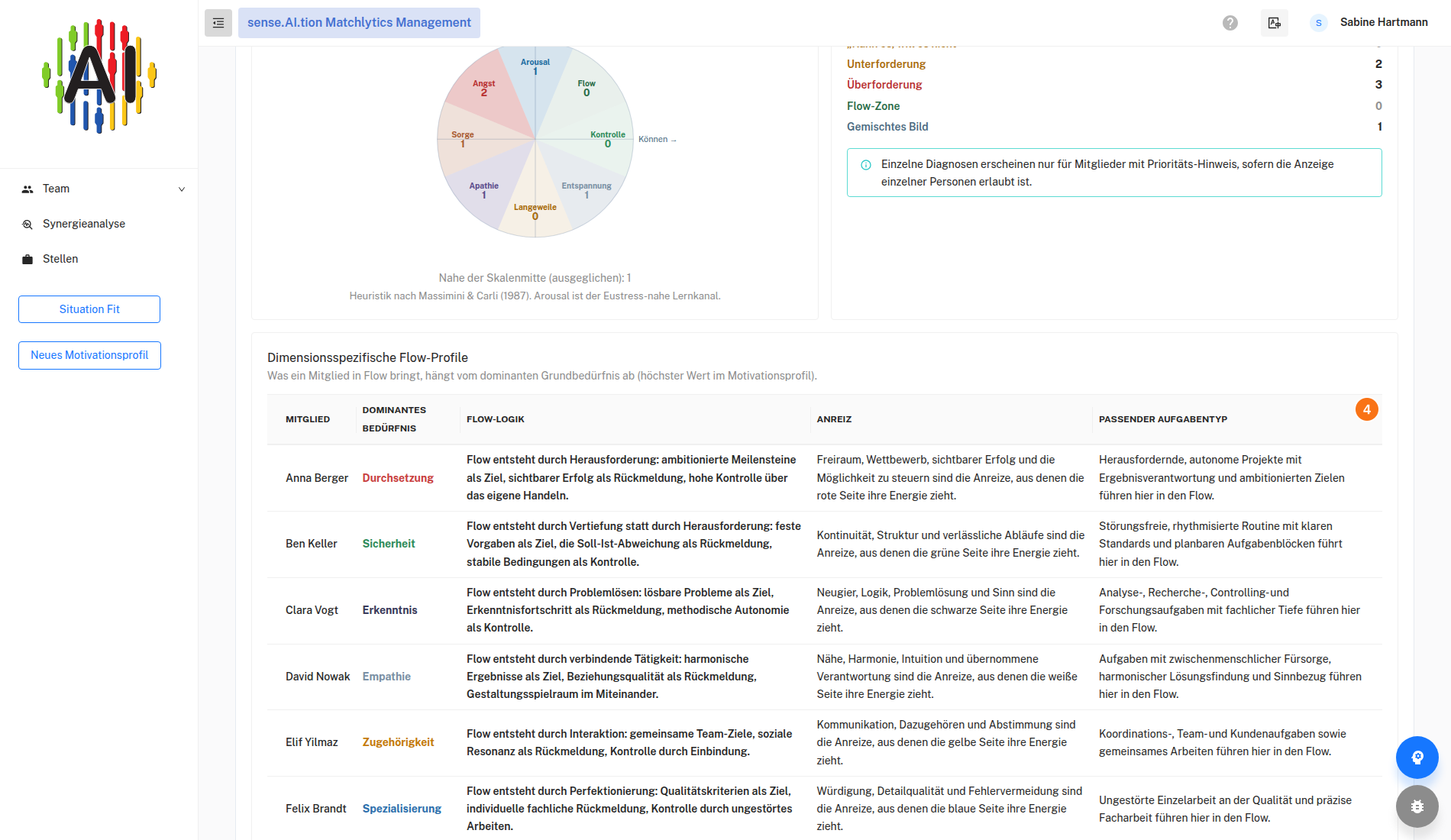Click the sense.AI.tion Matchlytics Management title

pyautogui.click(x=359, y=23)
